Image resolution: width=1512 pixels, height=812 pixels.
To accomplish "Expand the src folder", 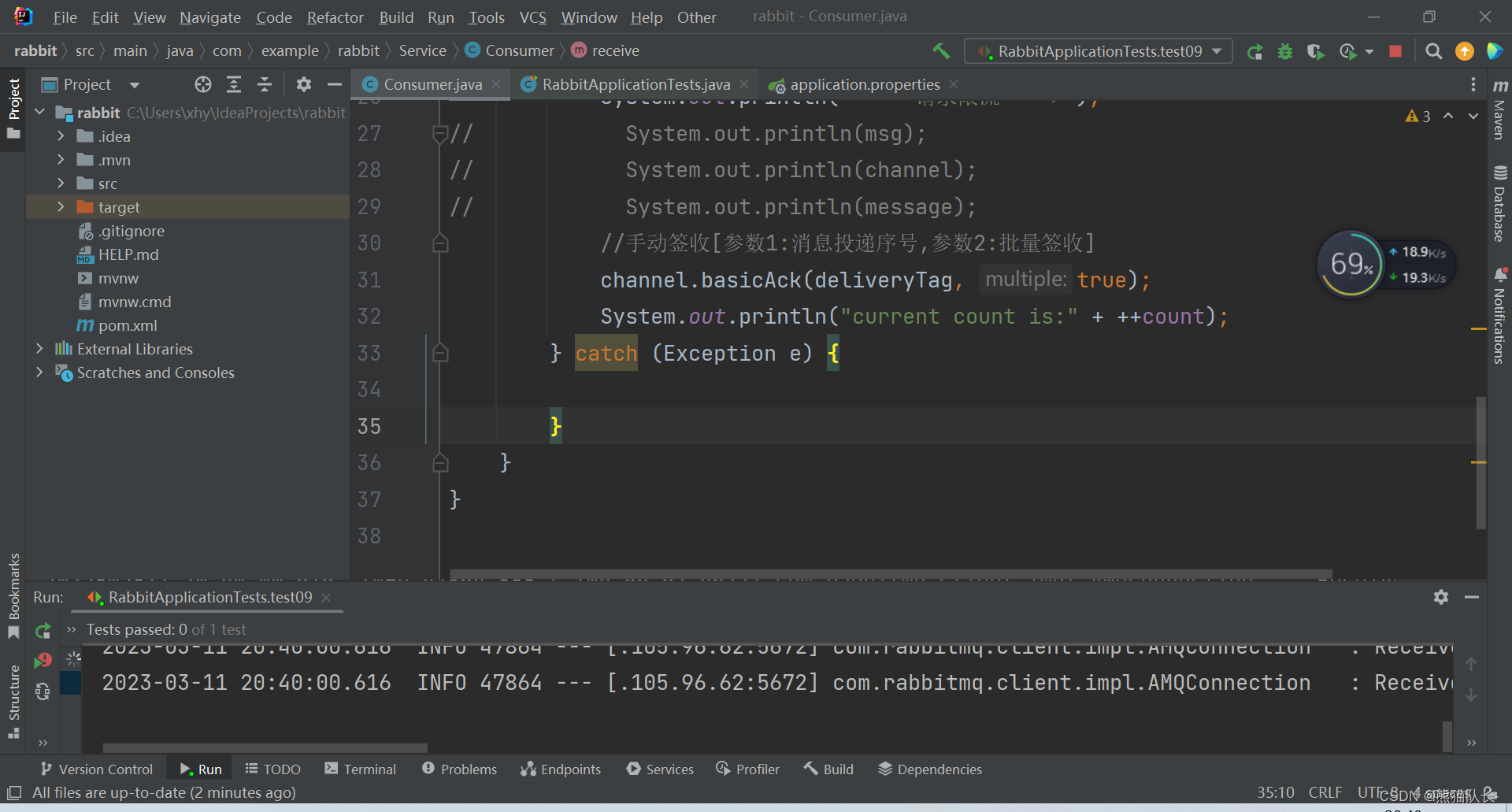I will [61, 184].
